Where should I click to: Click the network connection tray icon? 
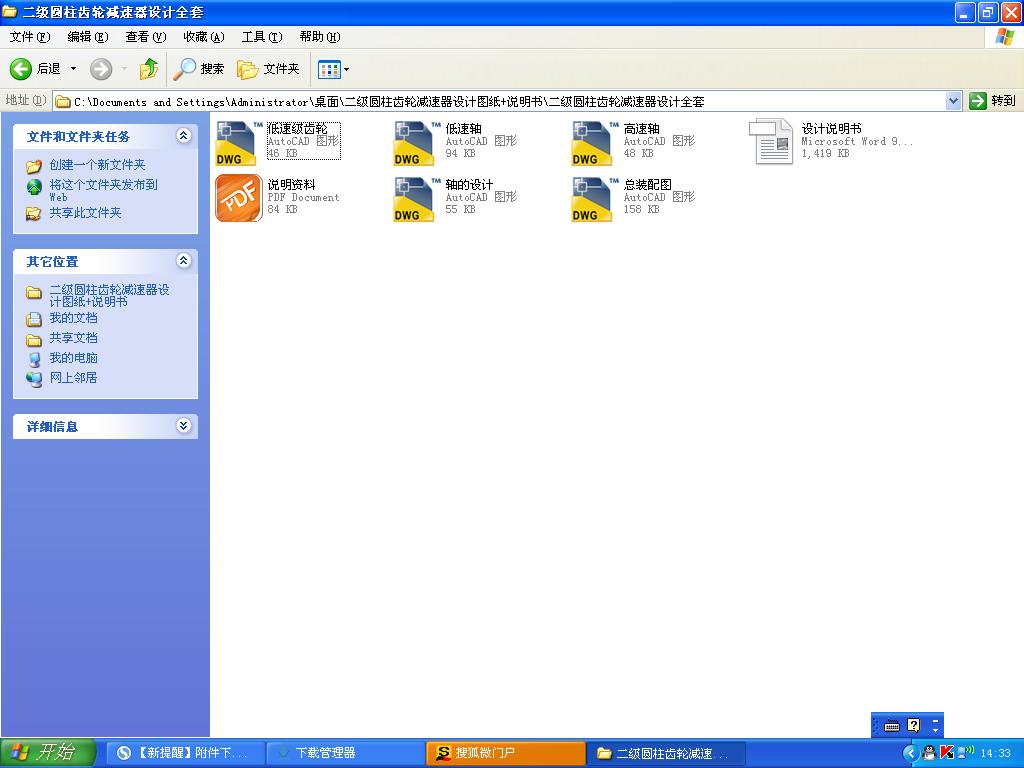pyautogui.click(x=965, y=752)
